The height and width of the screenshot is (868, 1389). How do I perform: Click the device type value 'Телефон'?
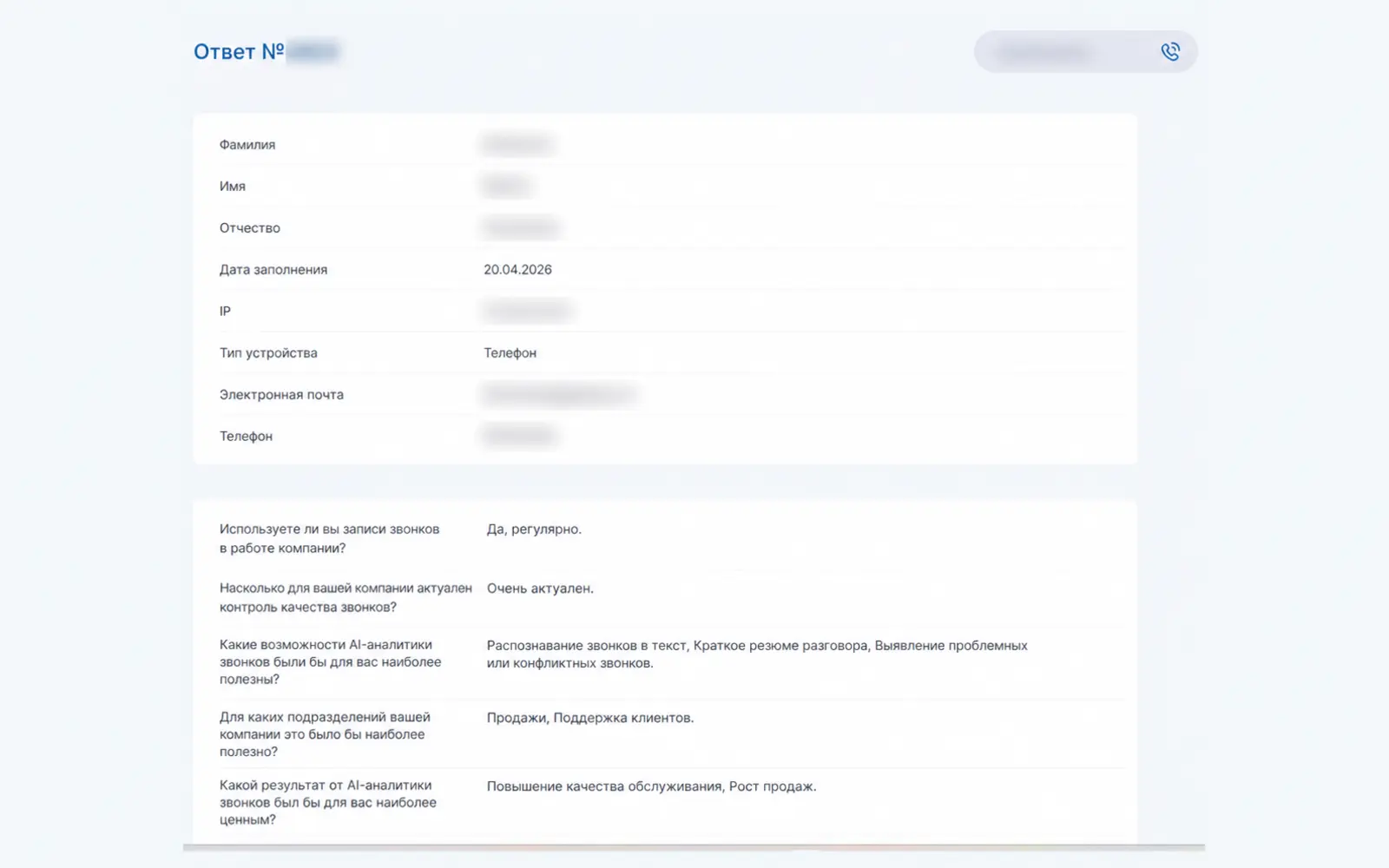click(x=510, y=353)
